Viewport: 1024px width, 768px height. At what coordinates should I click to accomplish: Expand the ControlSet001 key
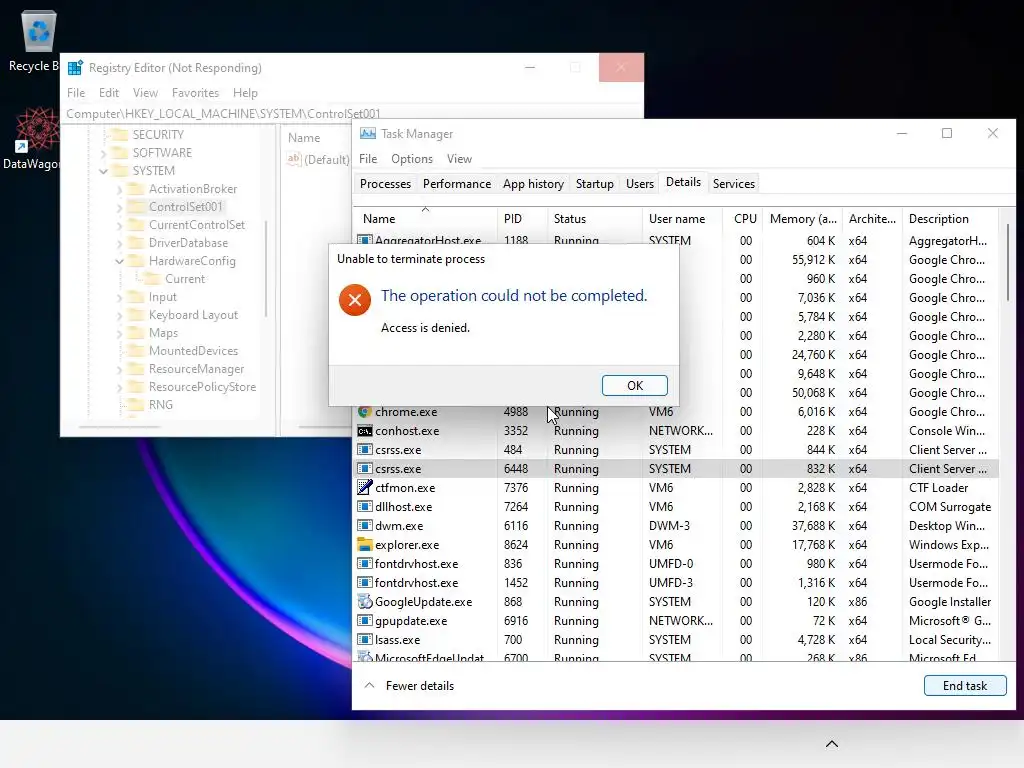(x=120, y=207)
